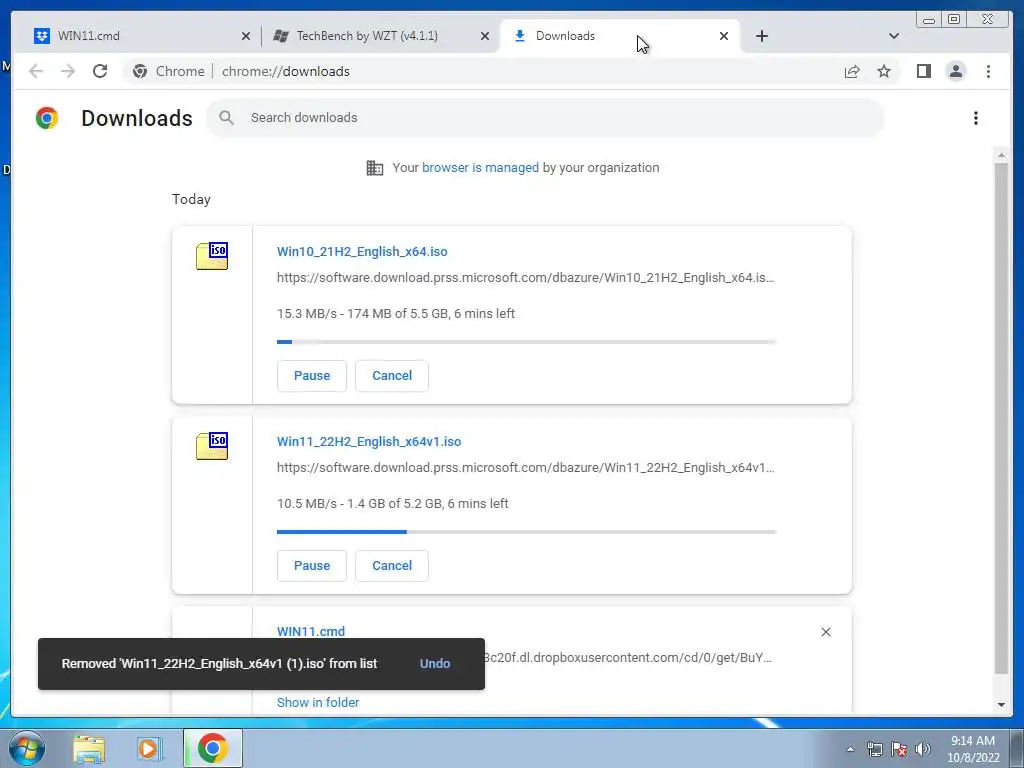Viewport: 1024px width, 768px height.
Task: Click the page vertical scrollbar thumb
Action: coord(1001,418)
